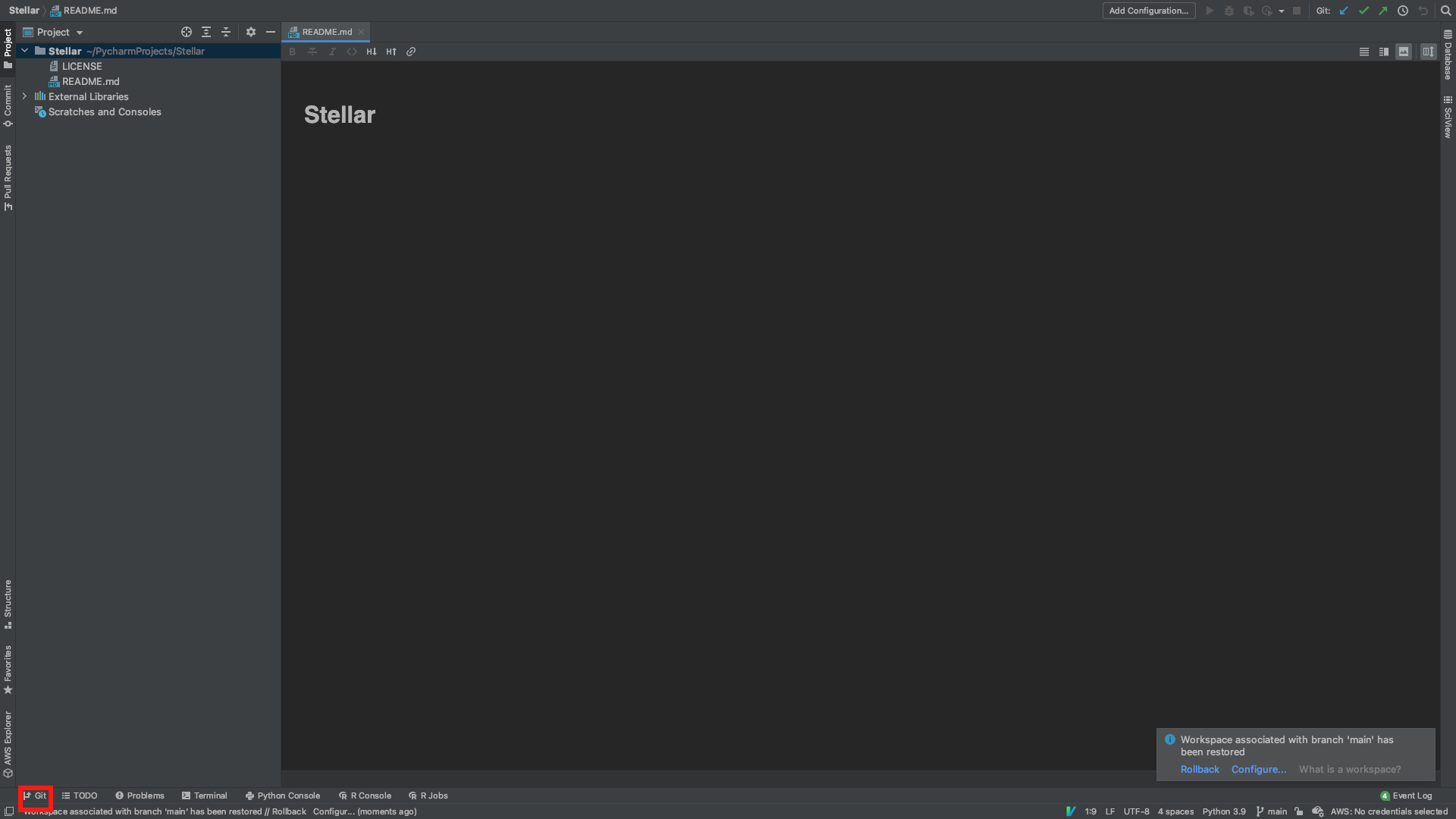Toggle preview-only view mode

click(1404, 52)
